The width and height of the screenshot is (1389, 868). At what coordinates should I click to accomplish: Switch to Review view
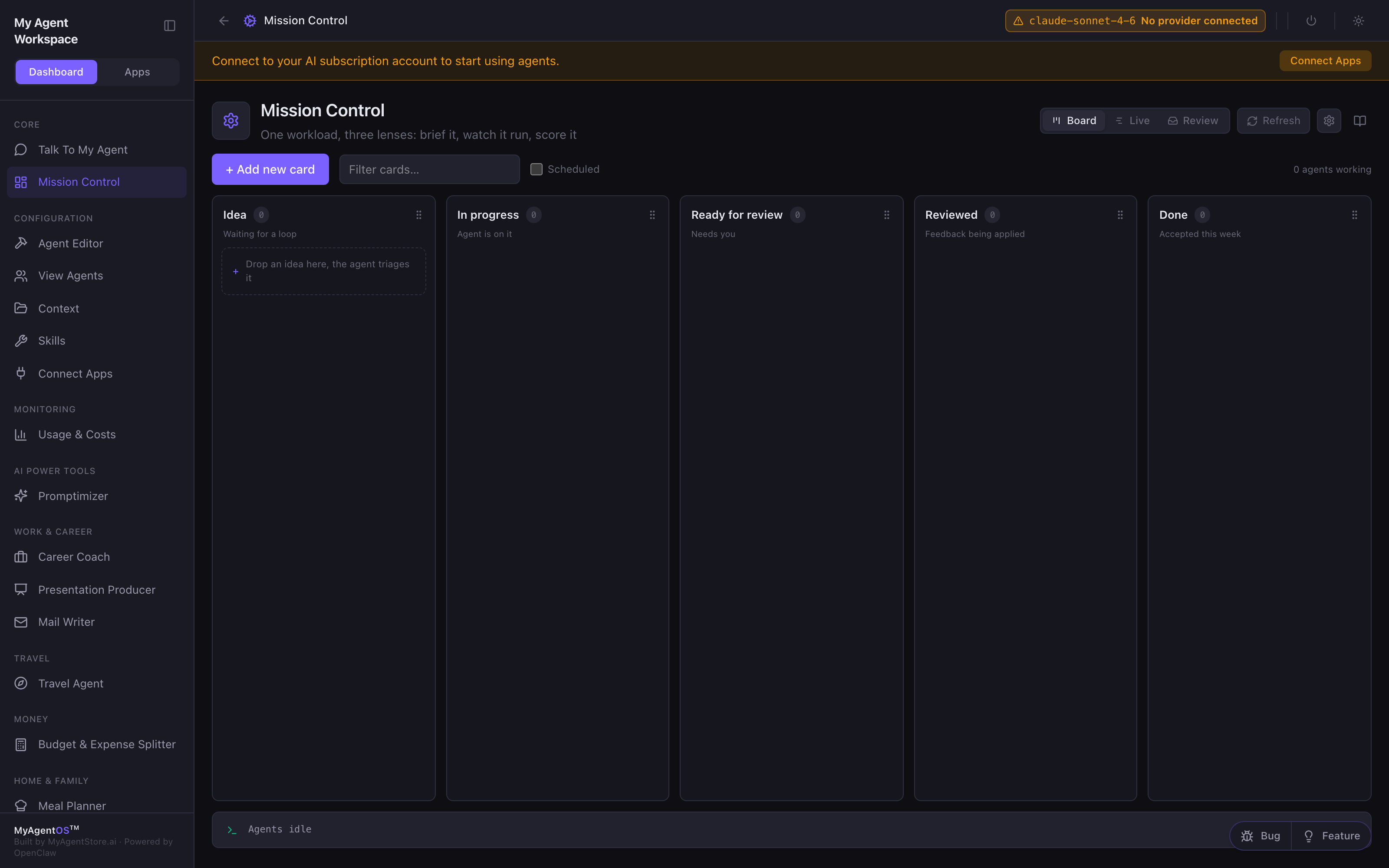click(x=1193, y=121)
